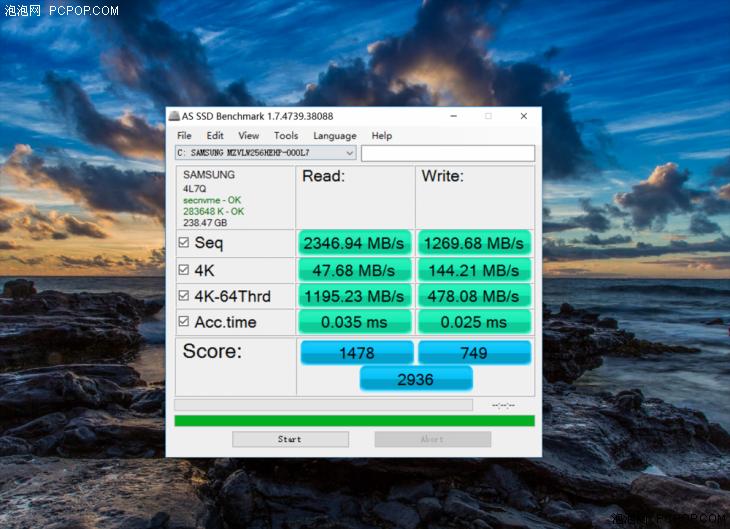Open the File menu
The height and width of the screenshot is (529, 730).
click(184, 136)
